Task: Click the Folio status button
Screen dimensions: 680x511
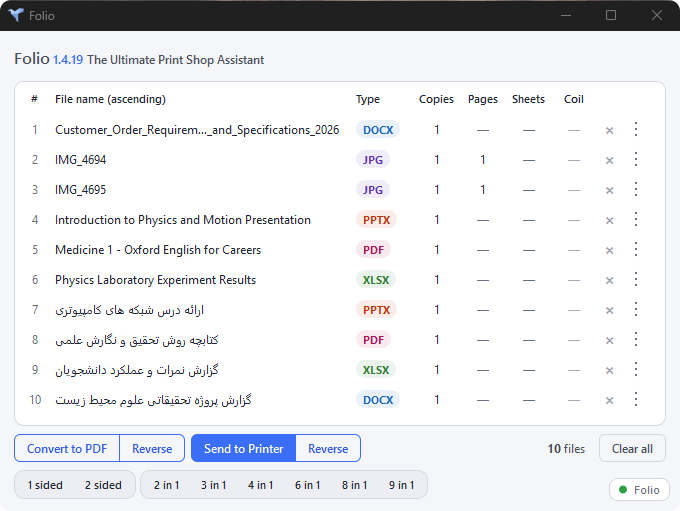Action: click(x=639, y=490)
